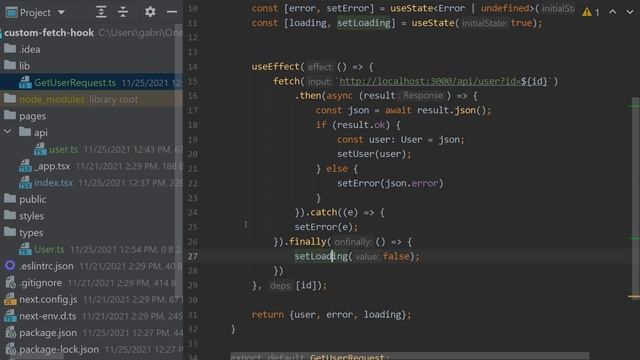Image resolution: width=640 pixels, height=360 pixels.
Task: Click the Collapse All icon in Project toolbar
Action: (x=123, y=12)
